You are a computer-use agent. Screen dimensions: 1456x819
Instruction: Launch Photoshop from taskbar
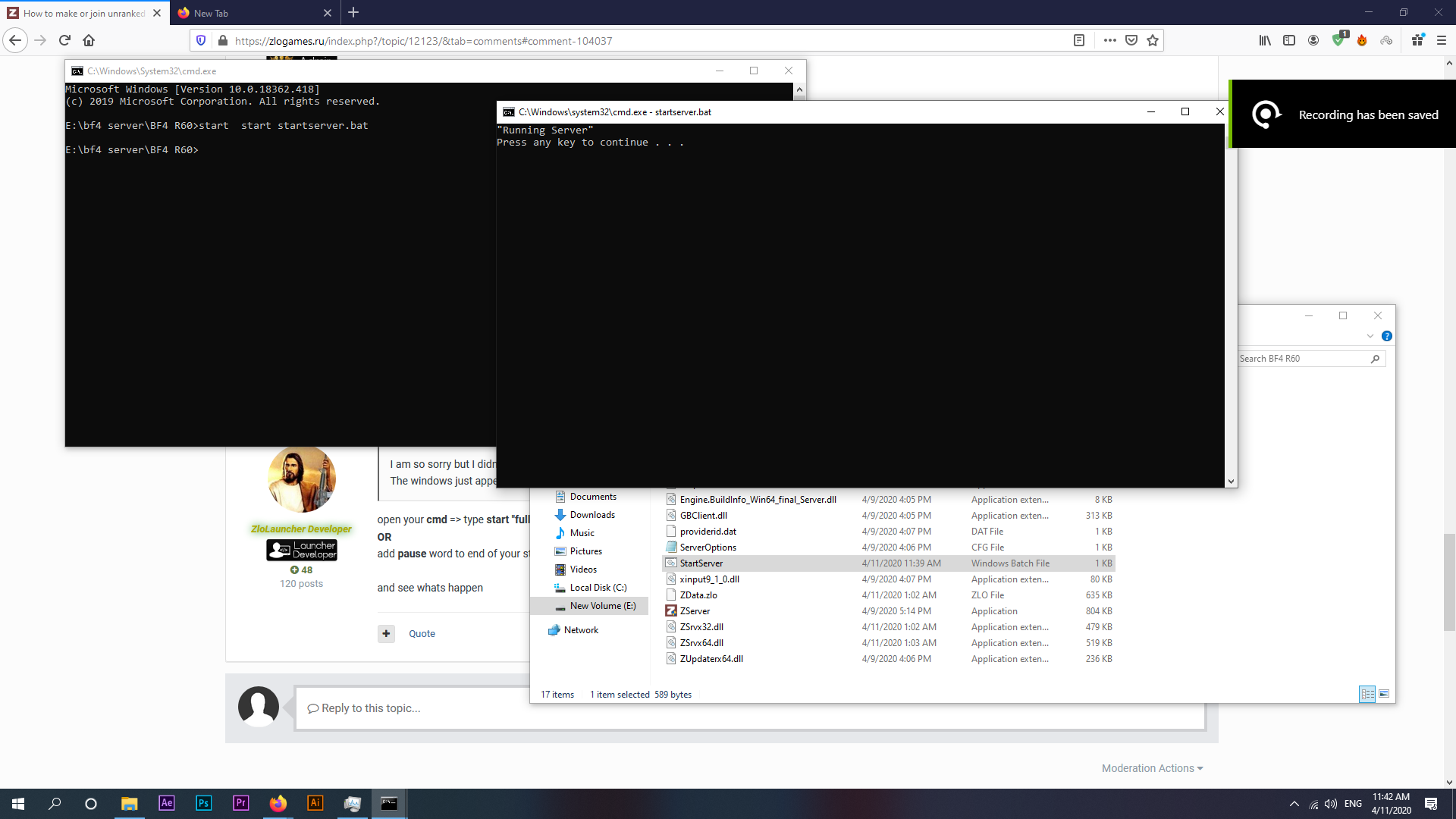click(x=203, y=804)
